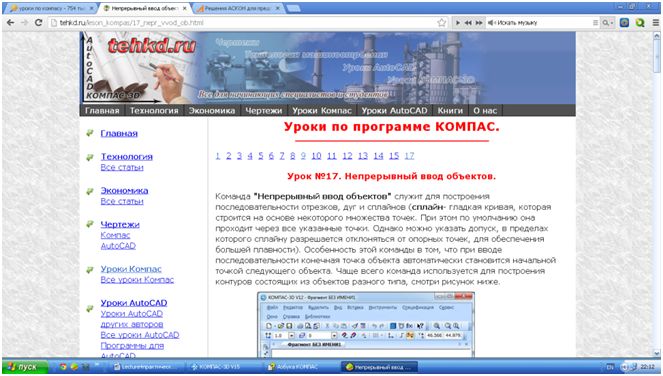Open Технология in the dark navigation bar
This screenshot has height=376, width=663.
click(154, 110)
